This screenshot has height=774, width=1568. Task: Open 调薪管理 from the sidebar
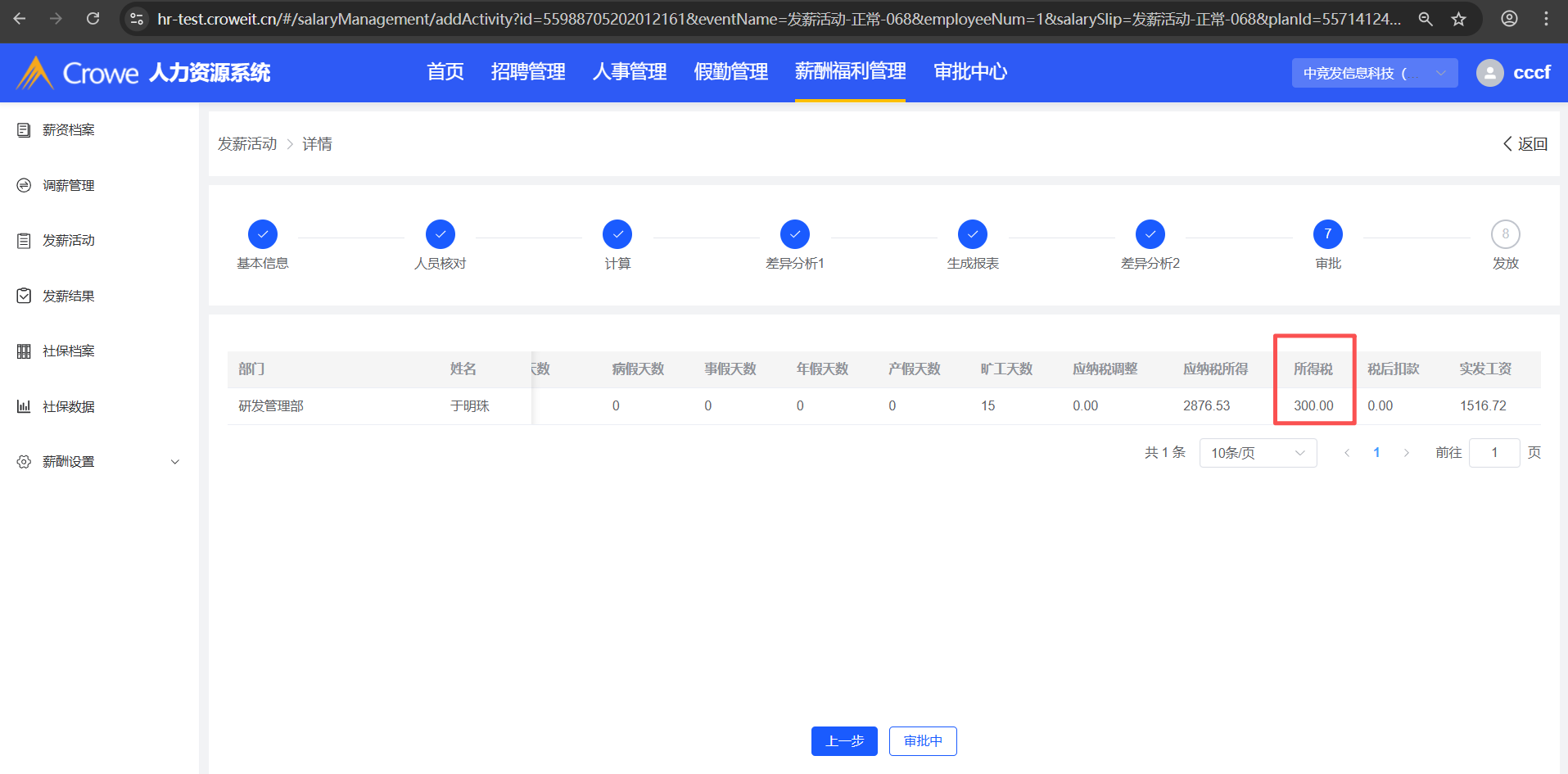[x=68, y=186]
